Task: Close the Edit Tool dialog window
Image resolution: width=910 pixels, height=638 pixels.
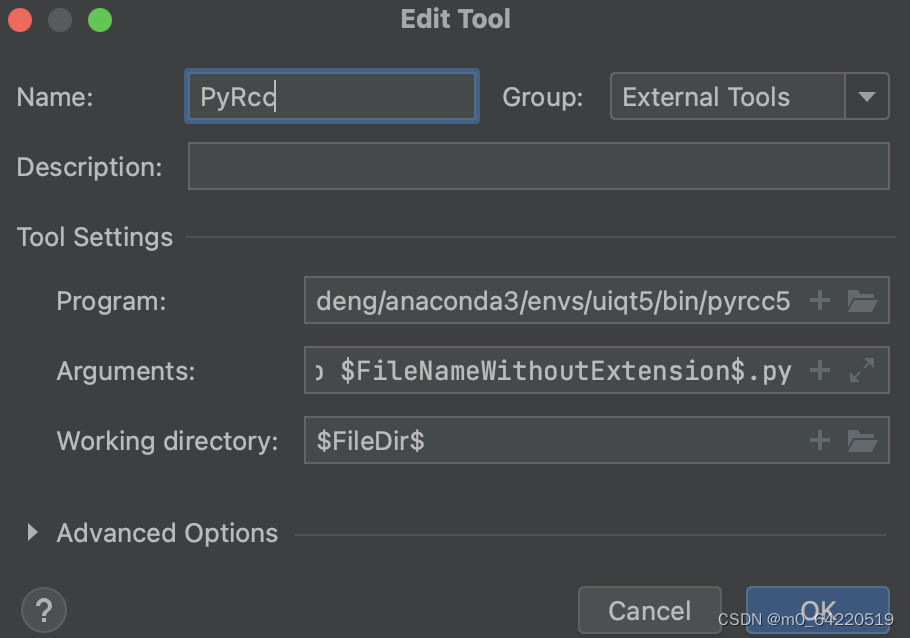Action: pyautogui.click(x=20, y=20)
